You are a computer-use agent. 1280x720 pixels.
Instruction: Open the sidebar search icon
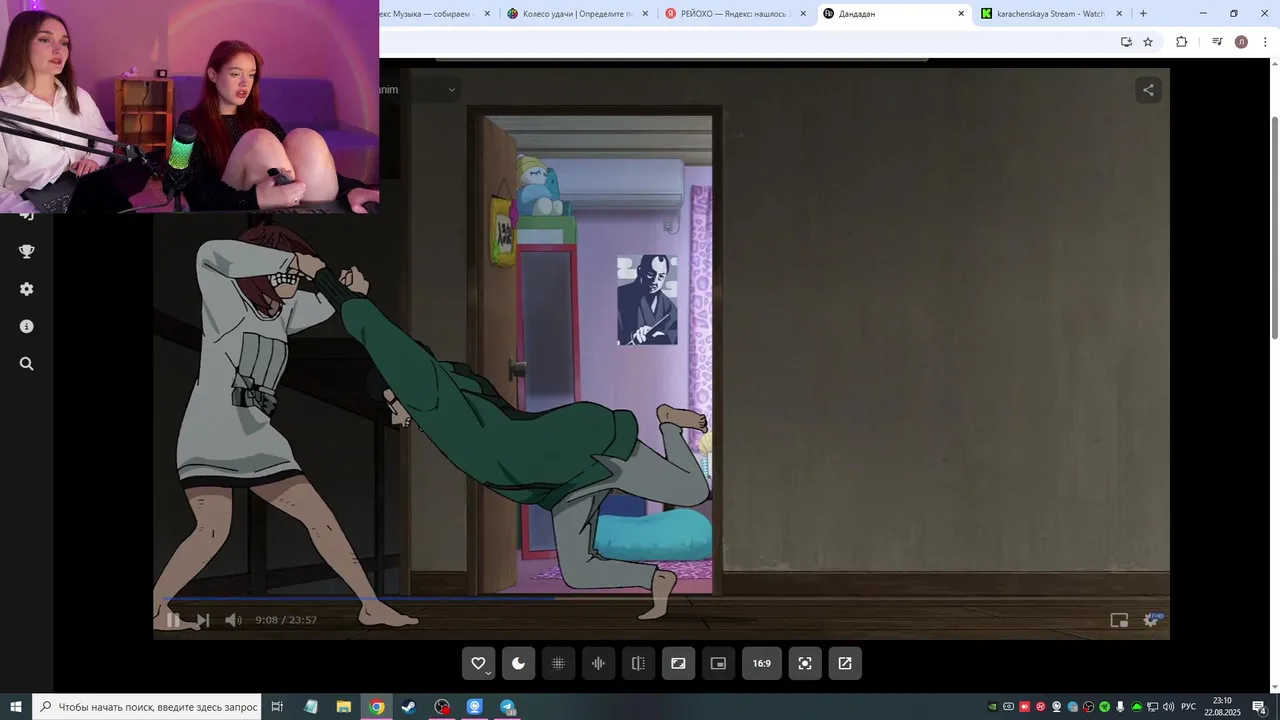pos(27,364)
